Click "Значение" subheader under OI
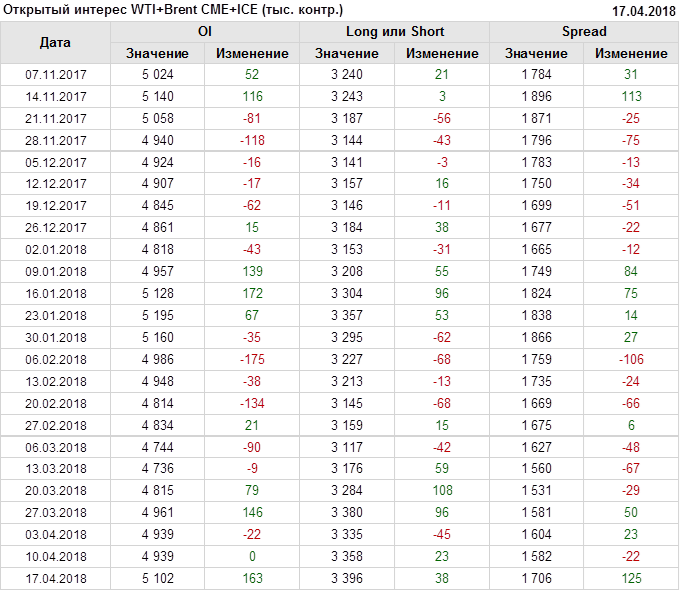The width and height of the screenshot is (680, 591). tap(157, 53)
